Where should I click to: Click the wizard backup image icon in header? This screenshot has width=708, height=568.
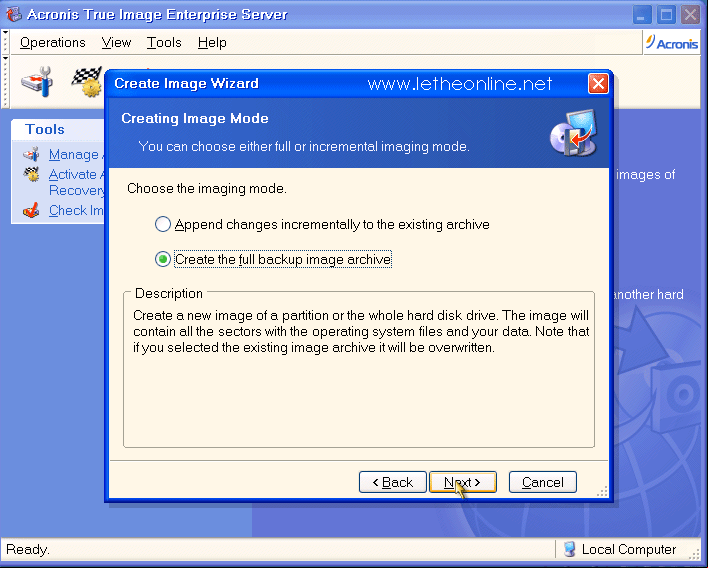pyautogui.click(x=573, y=133)
